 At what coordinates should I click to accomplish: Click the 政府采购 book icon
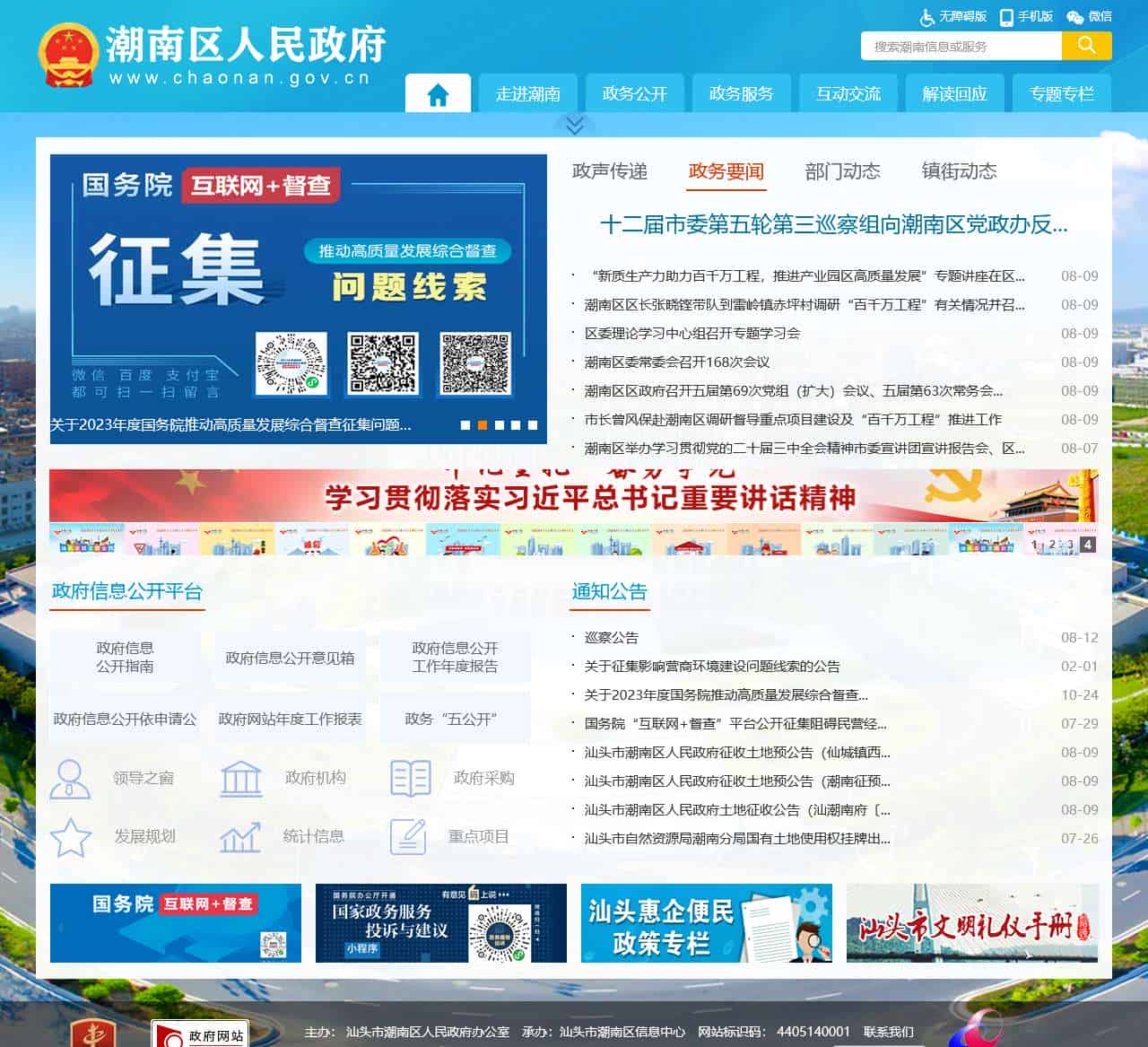coord(411,777)
